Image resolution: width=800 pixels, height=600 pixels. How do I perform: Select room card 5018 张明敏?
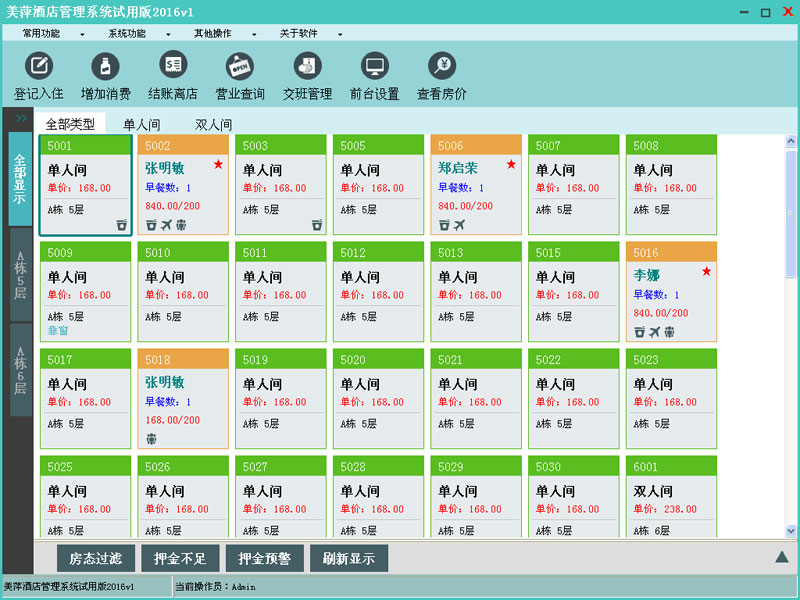[183, 399]
